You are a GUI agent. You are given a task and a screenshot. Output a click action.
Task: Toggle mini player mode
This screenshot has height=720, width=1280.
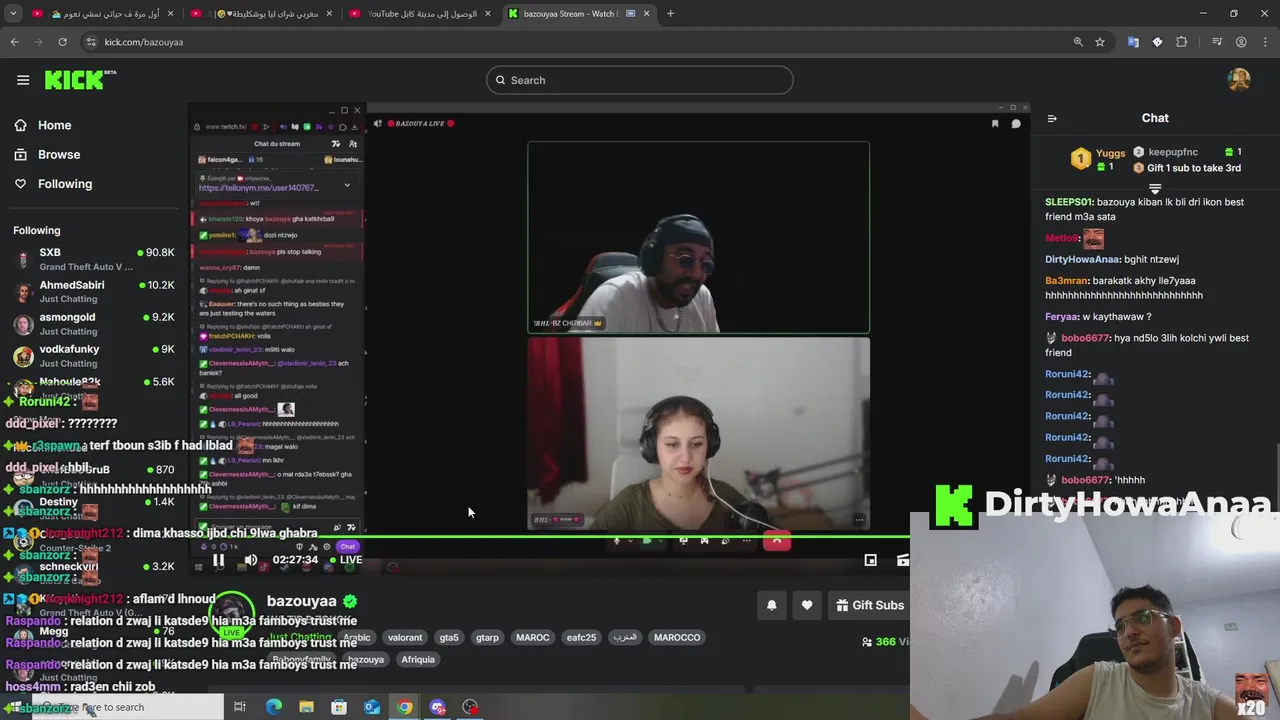[870, 560]
